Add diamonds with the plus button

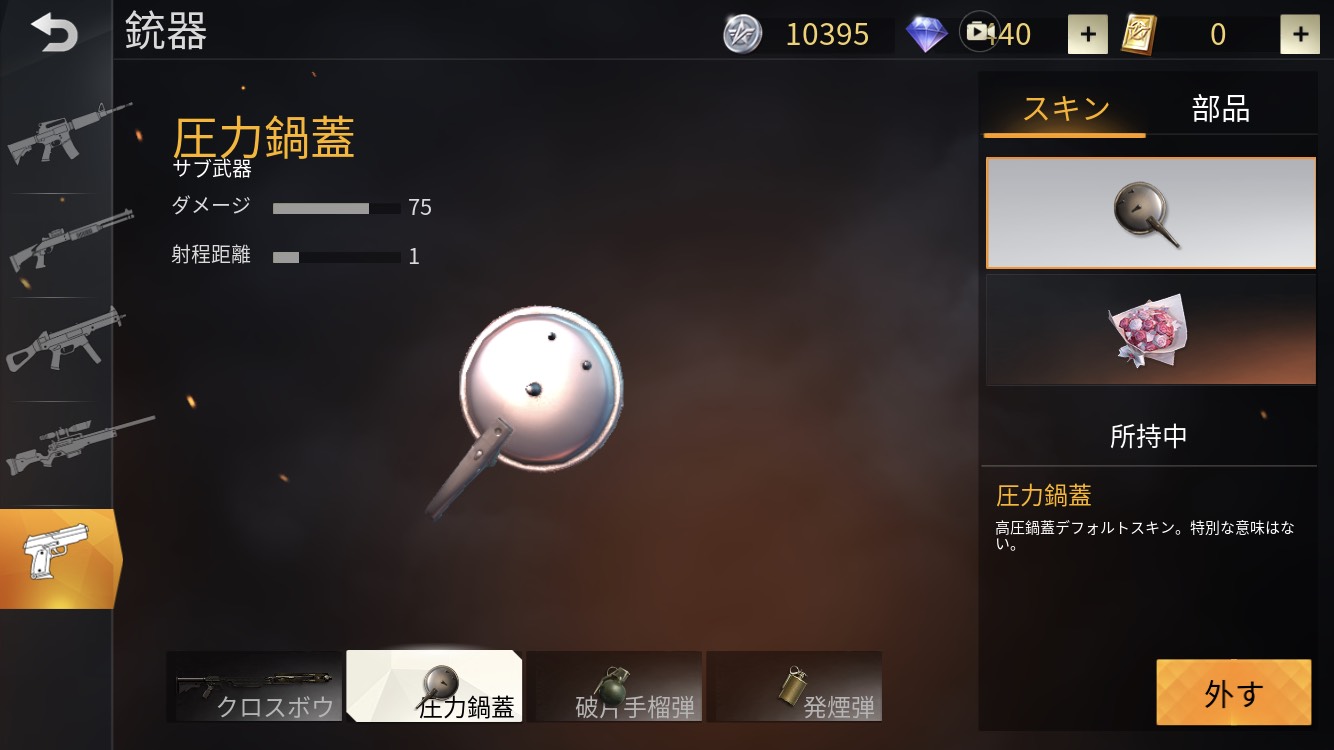[1088, 34]
